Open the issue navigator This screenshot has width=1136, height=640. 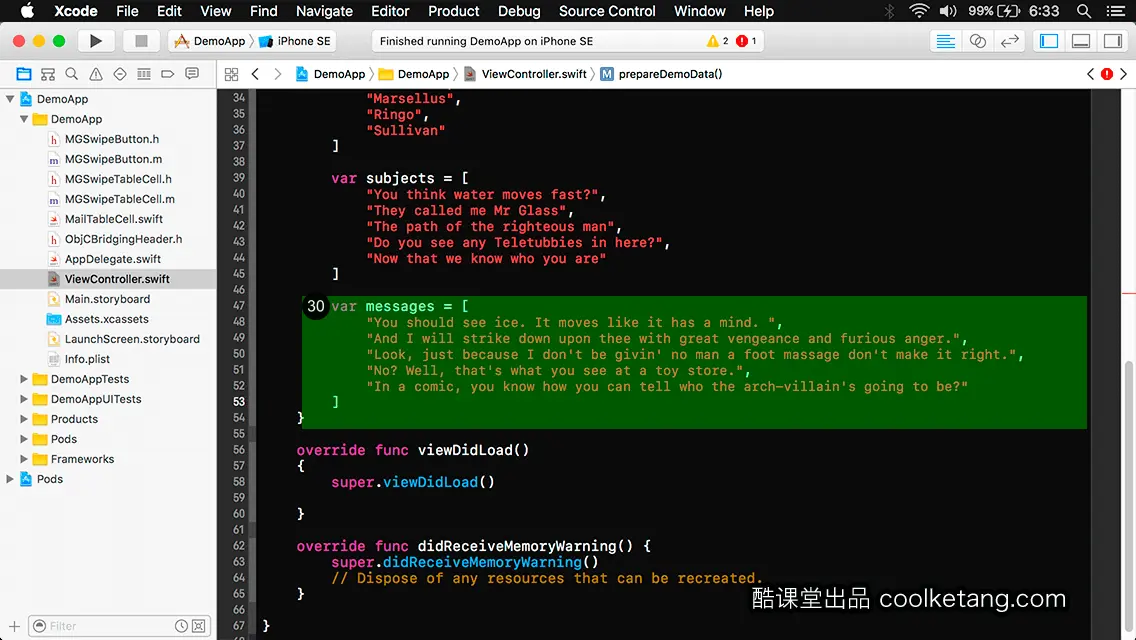coord(96,74)
